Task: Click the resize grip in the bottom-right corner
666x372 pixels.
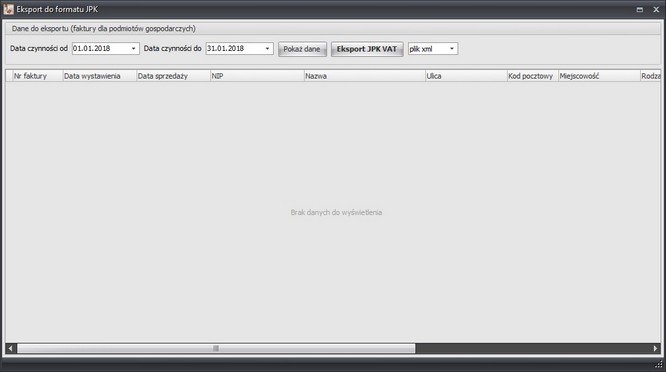Action: [659, 364]
